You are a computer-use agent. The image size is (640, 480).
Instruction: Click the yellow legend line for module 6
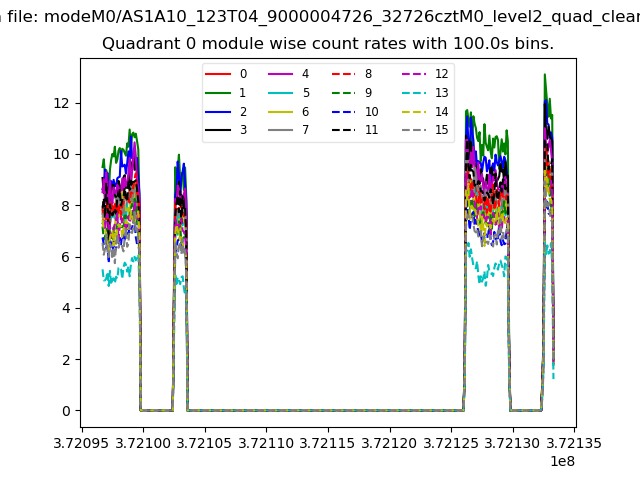coord(280,112)
